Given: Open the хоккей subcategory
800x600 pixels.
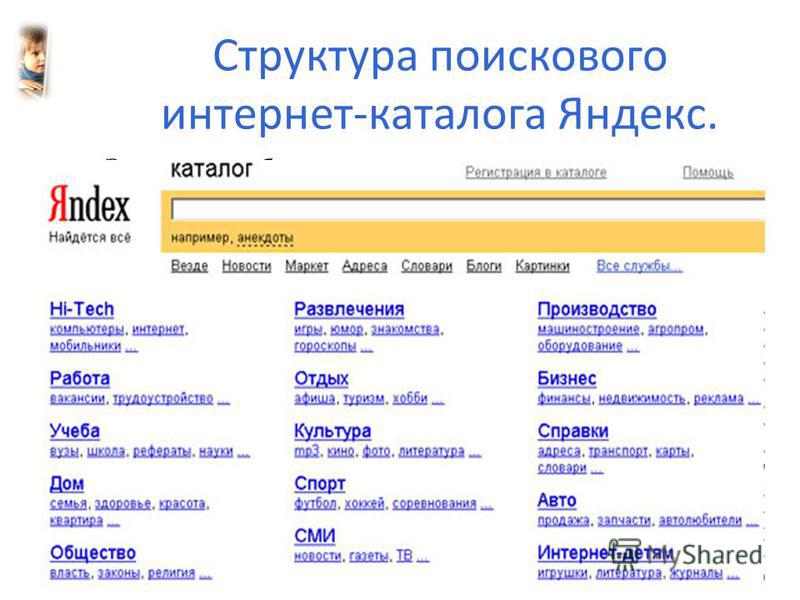Looking at the screenshot, I should (x=364, y=504).
